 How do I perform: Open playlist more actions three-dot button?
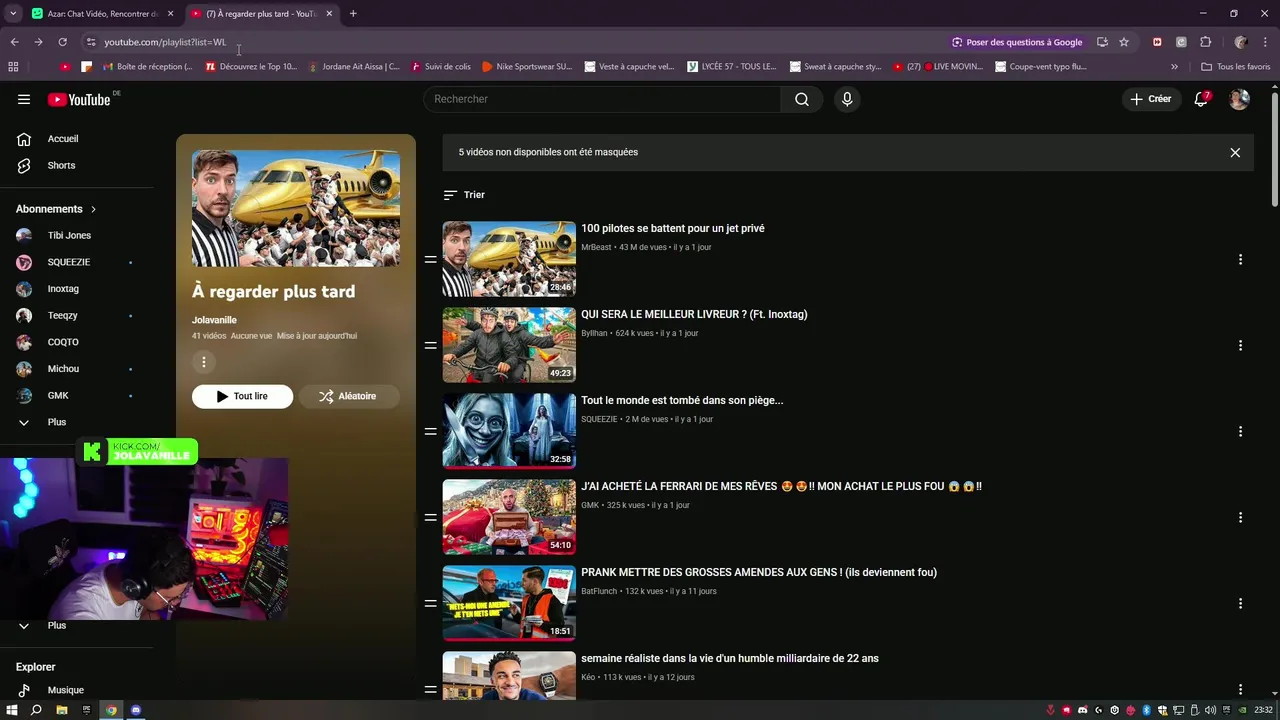click(x=204, y=362)
